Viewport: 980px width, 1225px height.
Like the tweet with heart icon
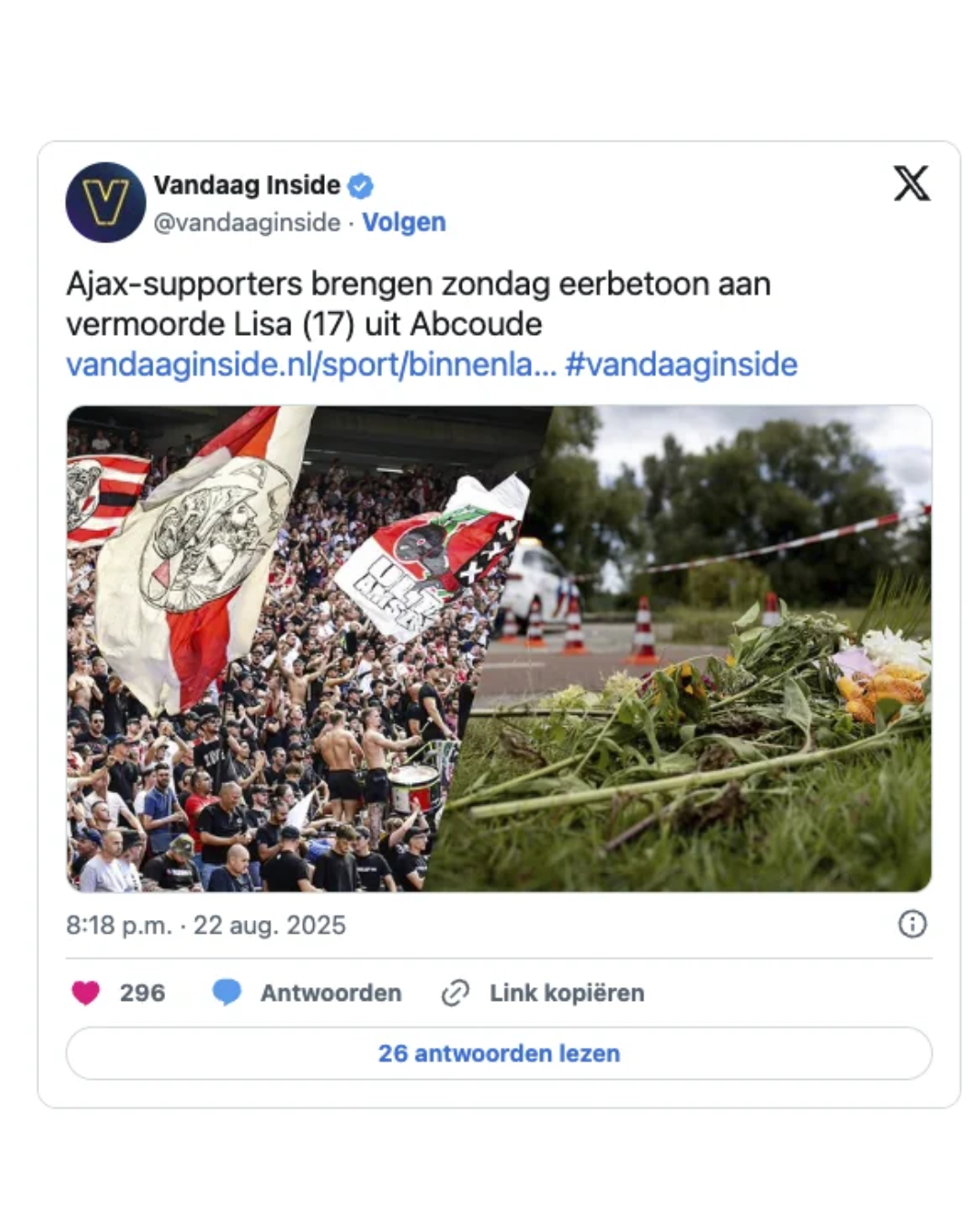(x=85, y=993)
